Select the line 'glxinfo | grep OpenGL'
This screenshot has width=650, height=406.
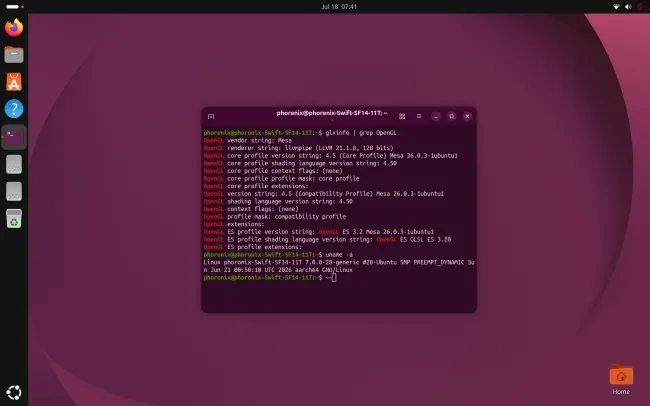point(300,133)
